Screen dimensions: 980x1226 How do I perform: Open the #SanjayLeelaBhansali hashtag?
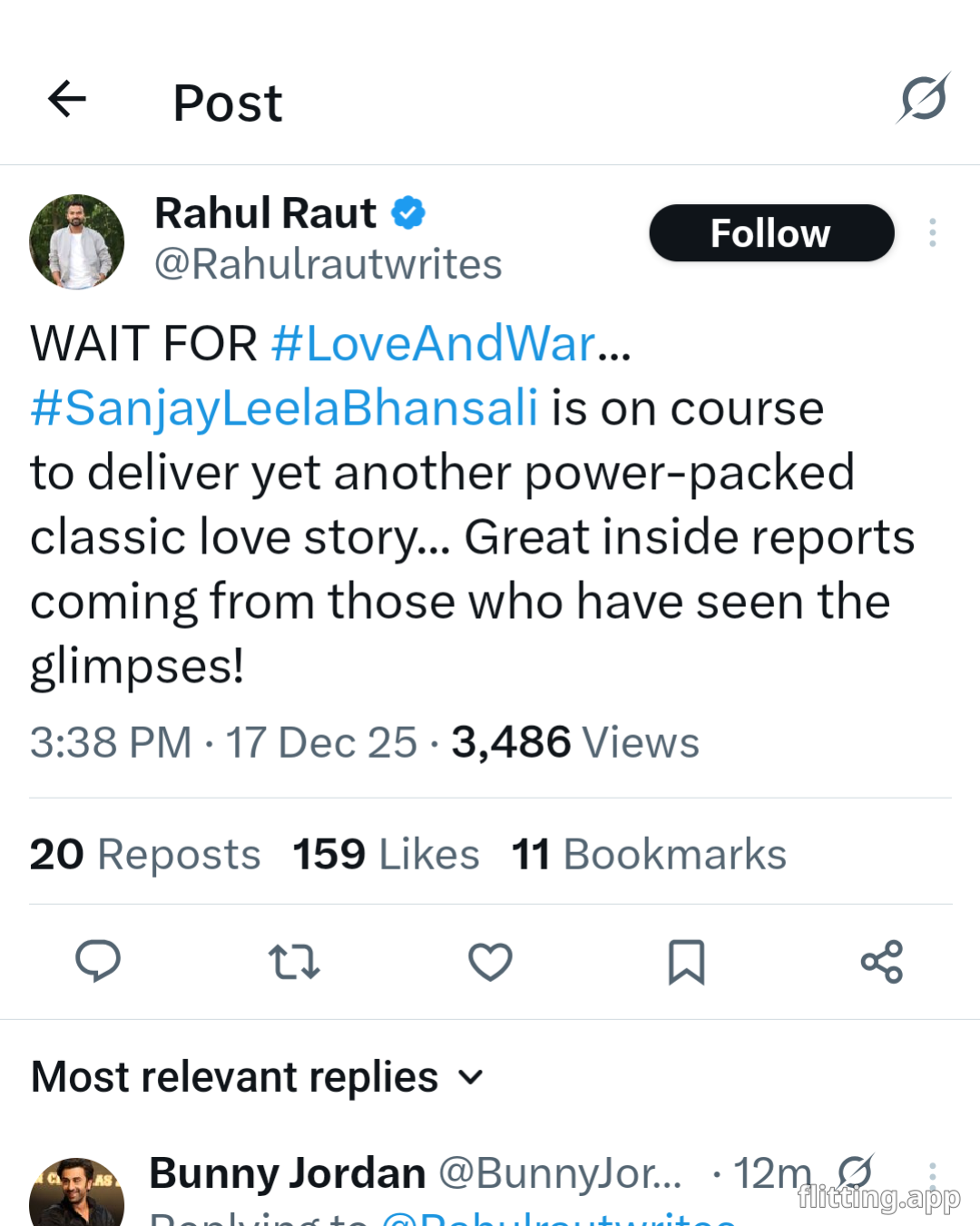[284, 407]
